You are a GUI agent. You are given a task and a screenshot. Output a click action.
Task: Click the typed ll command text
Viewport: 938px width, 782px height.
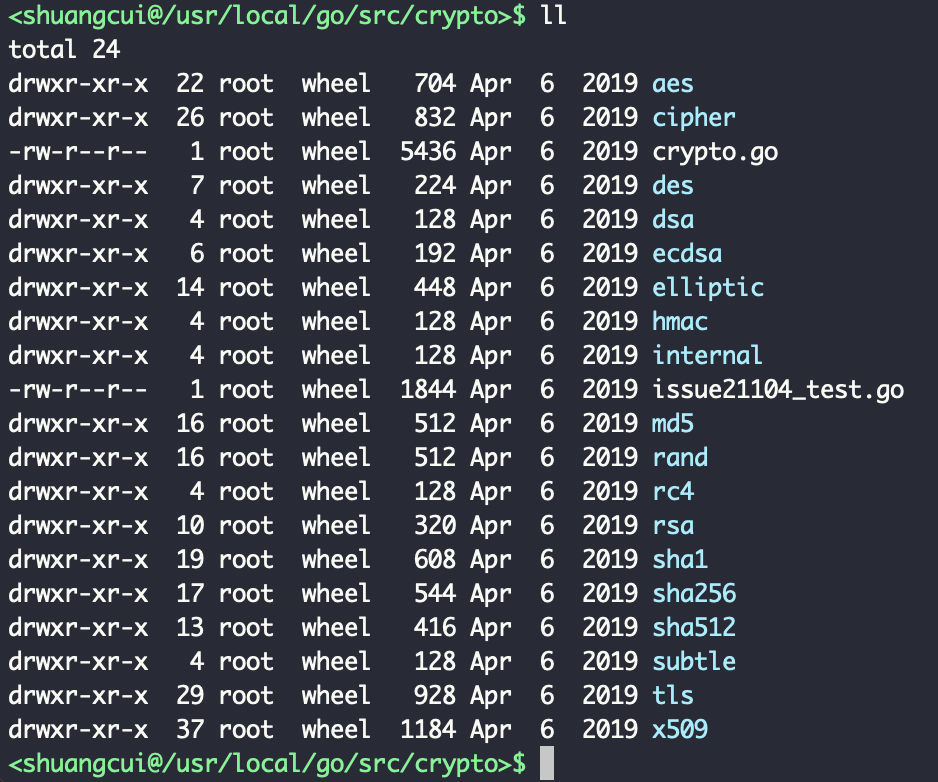point(553,16)
